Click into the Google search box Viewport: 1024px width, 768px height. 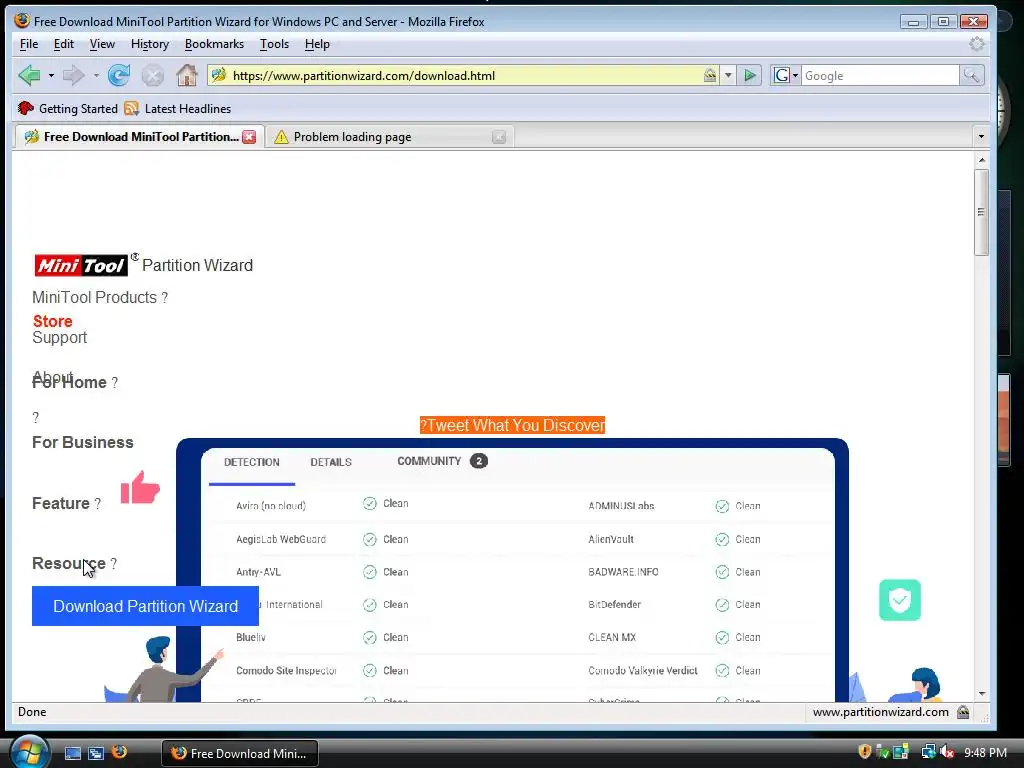tap(880, 76)
